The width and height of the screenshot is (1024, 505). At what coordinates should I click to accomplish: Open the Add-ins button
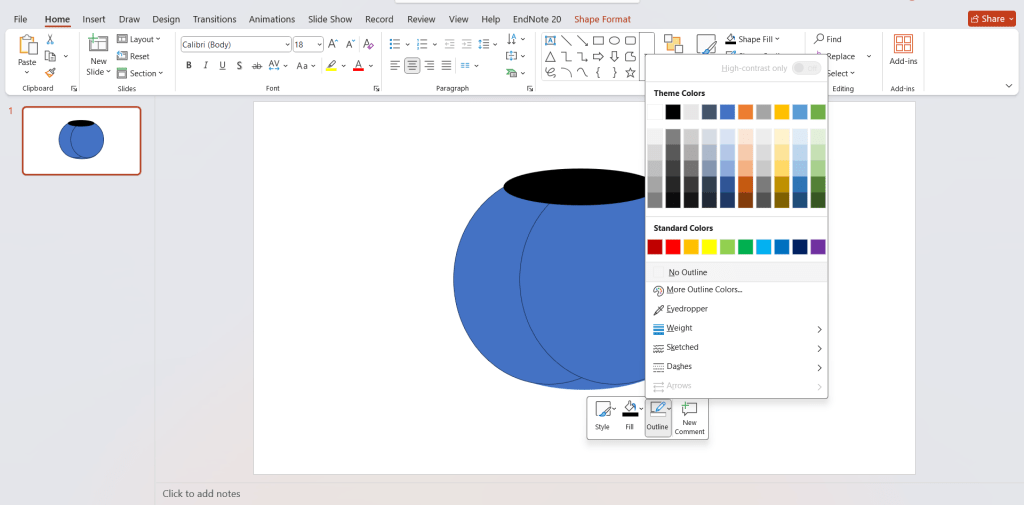coord(903,51)
